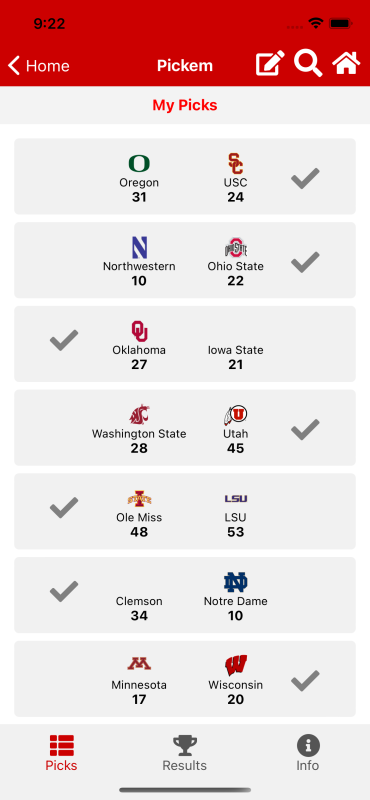Tap the Oklahoma OU logo

pyautogui.click(x=139, y=331)
